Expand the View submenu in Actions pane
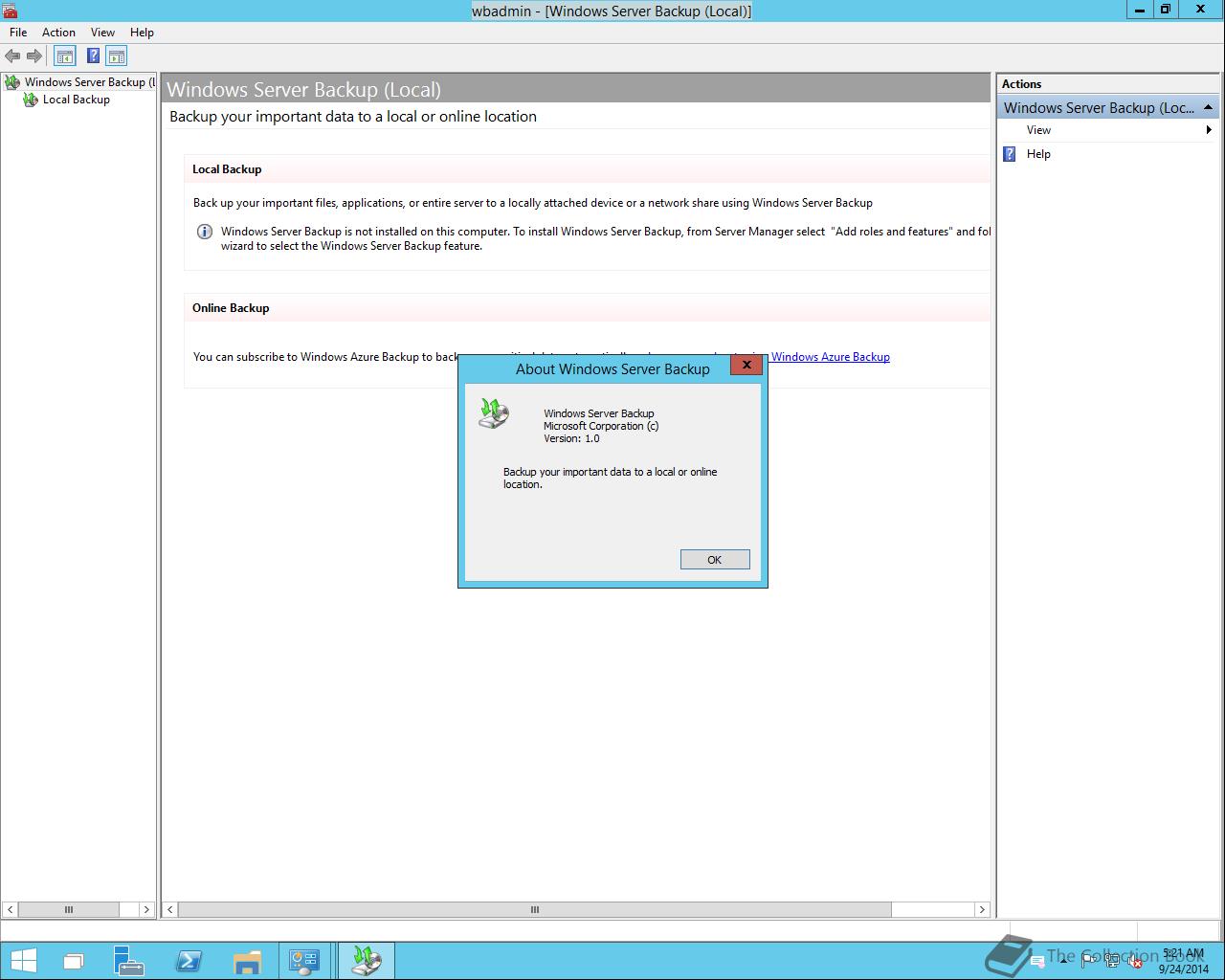The width and height of the screenshot is (1225, 980). coord(1107,130)
